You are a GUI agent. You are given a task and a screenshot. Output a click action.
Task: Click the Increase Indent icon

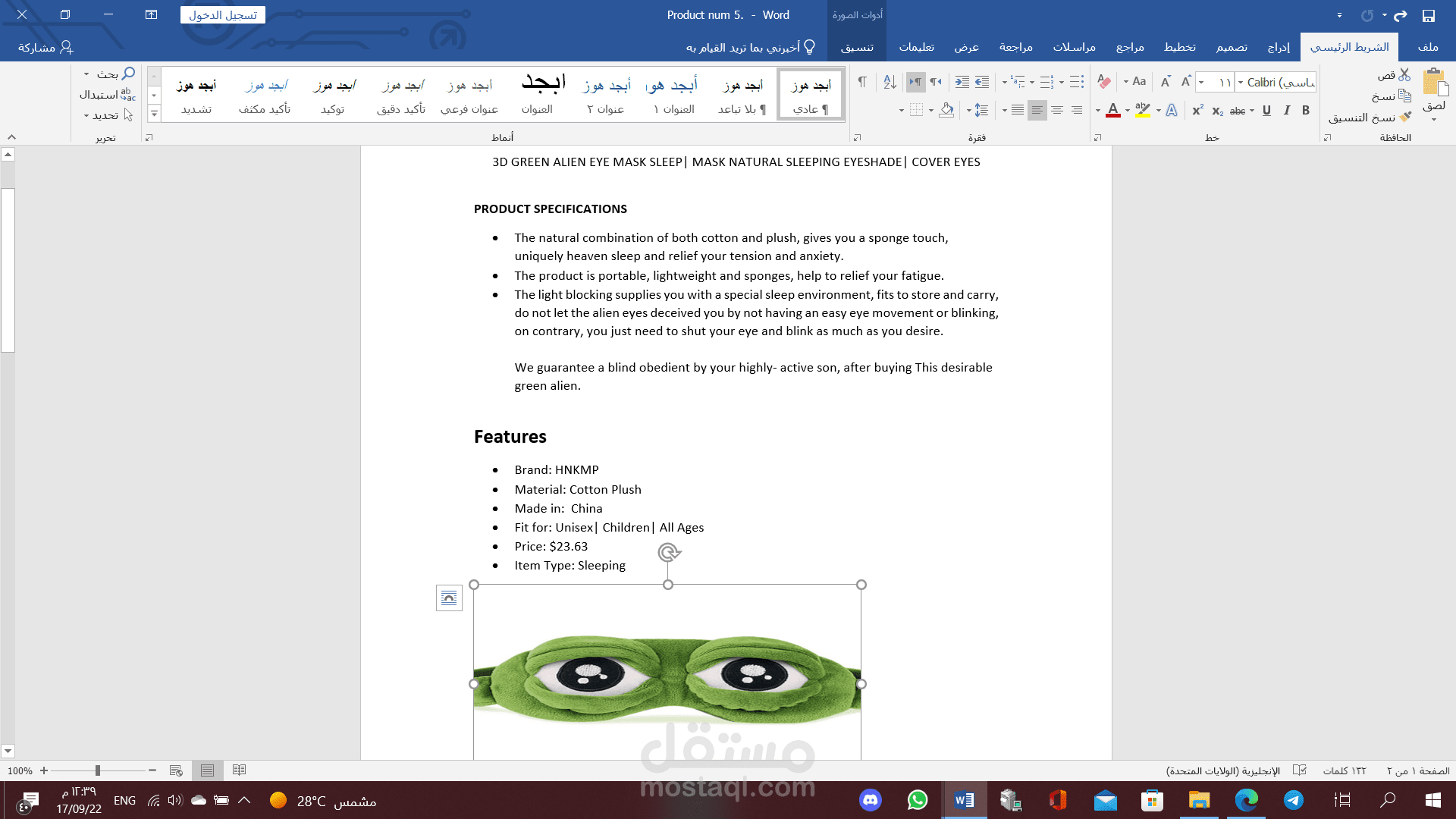tap(962, 82)
